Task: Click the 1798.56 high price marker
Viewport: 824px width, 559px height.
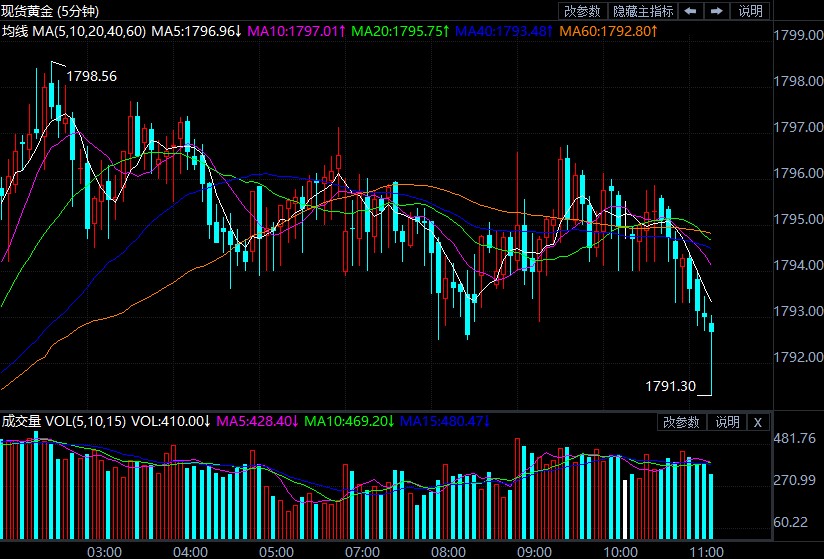Action: click(91, 76)
